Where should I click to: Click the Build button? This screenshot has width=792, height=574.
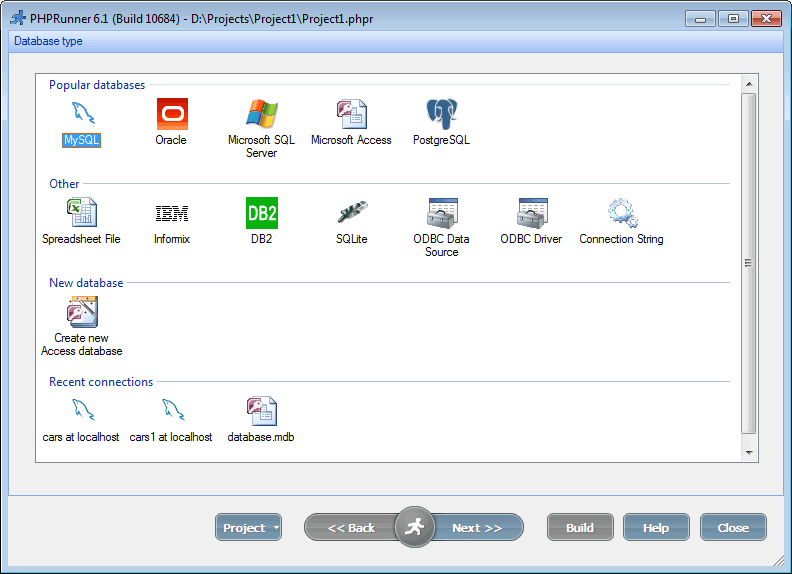(580, 528)
